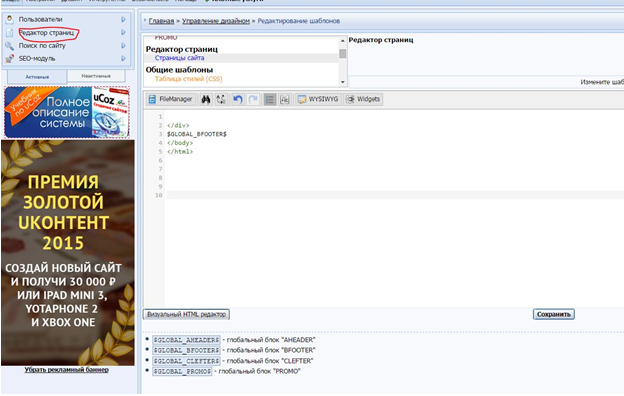Viewport: 624px width, 396px height.
Task: Select Таблица стилей (CSS) template
Action: click(x=188, y=79)
